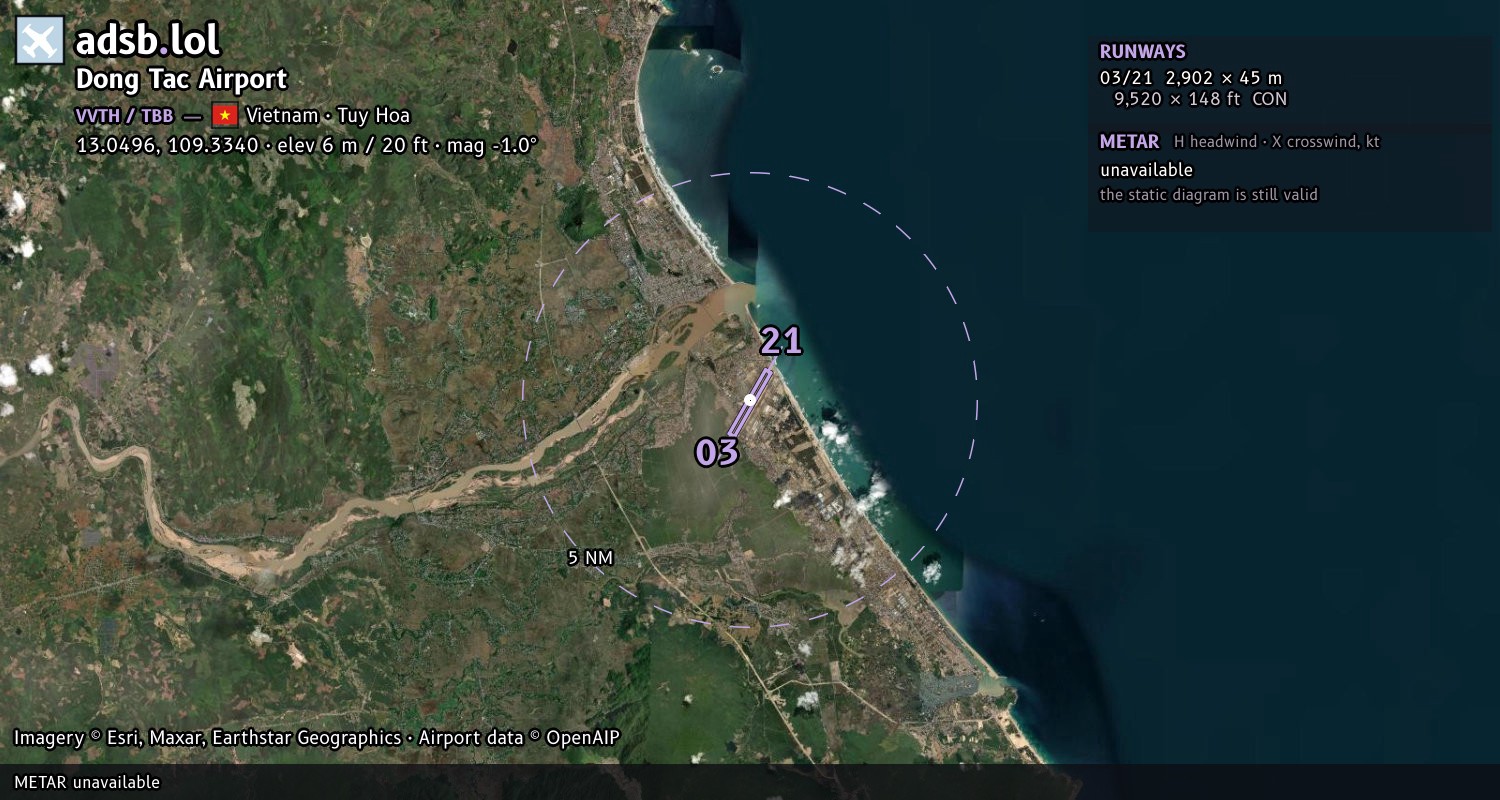The image size is (1500, 800).
Task: Click the coordinates and elevation line "13.0496, 109.3340"
Action: [x=307, y=145]
